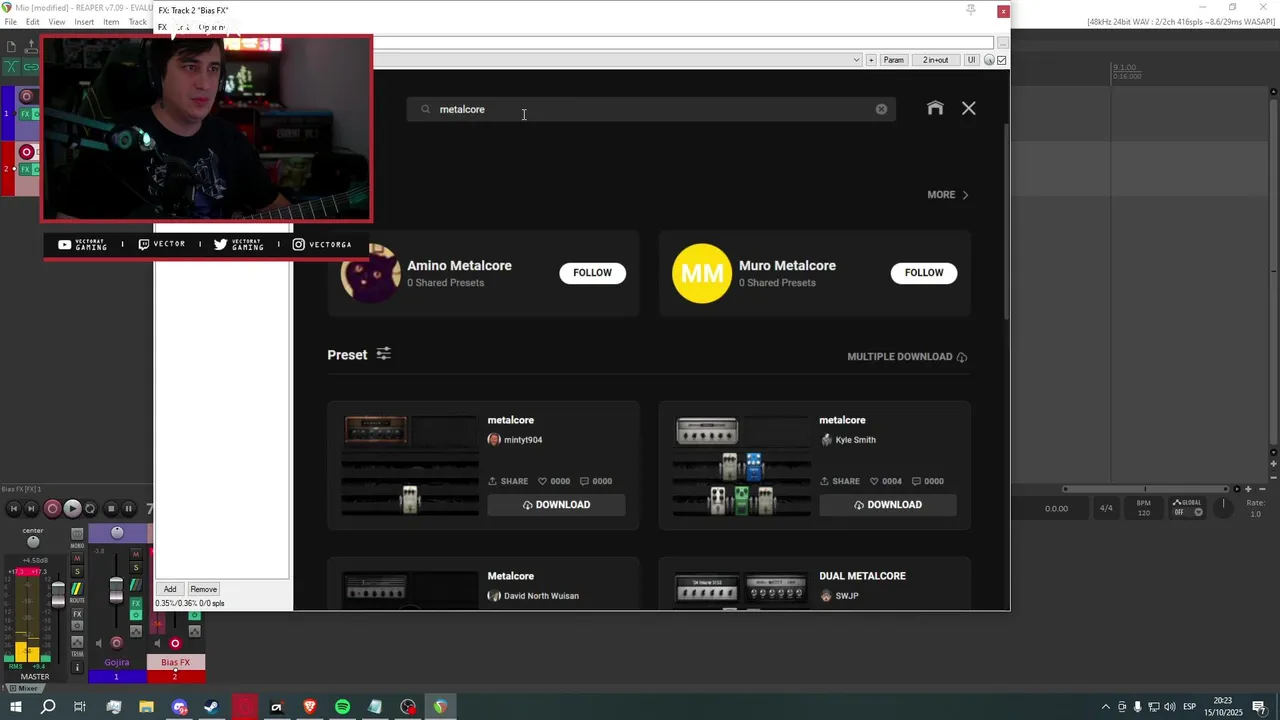Open REAPER Edit menu
The image size is (1280, 720).
click(33, 22)
